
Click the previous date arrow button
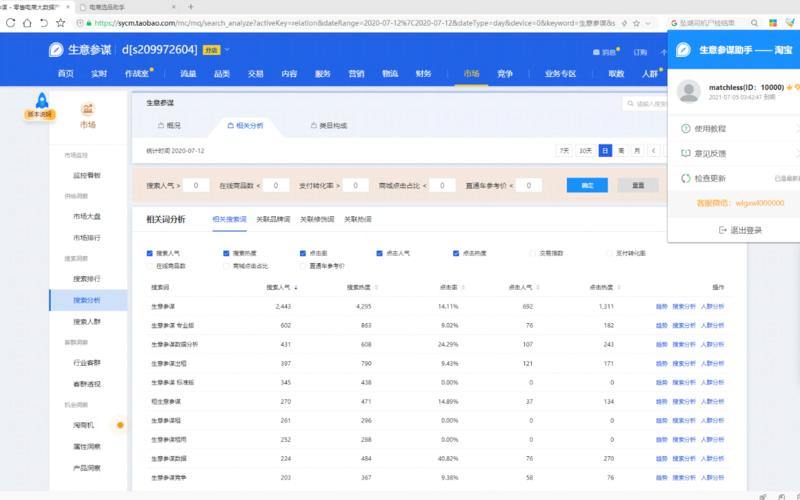coord(654,151)
